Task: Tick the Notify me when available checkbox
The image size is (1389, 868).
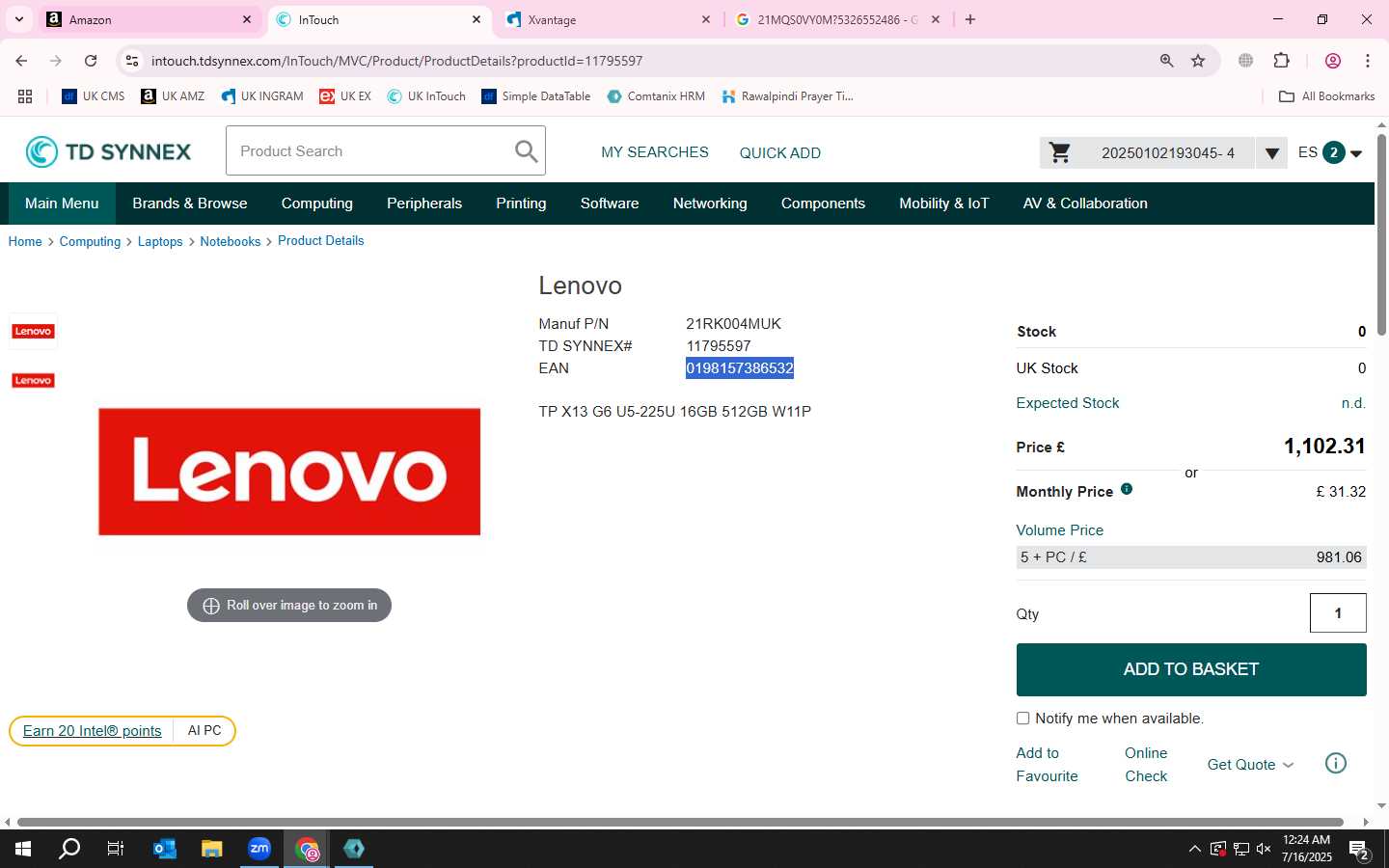Action: [1022, 719]
